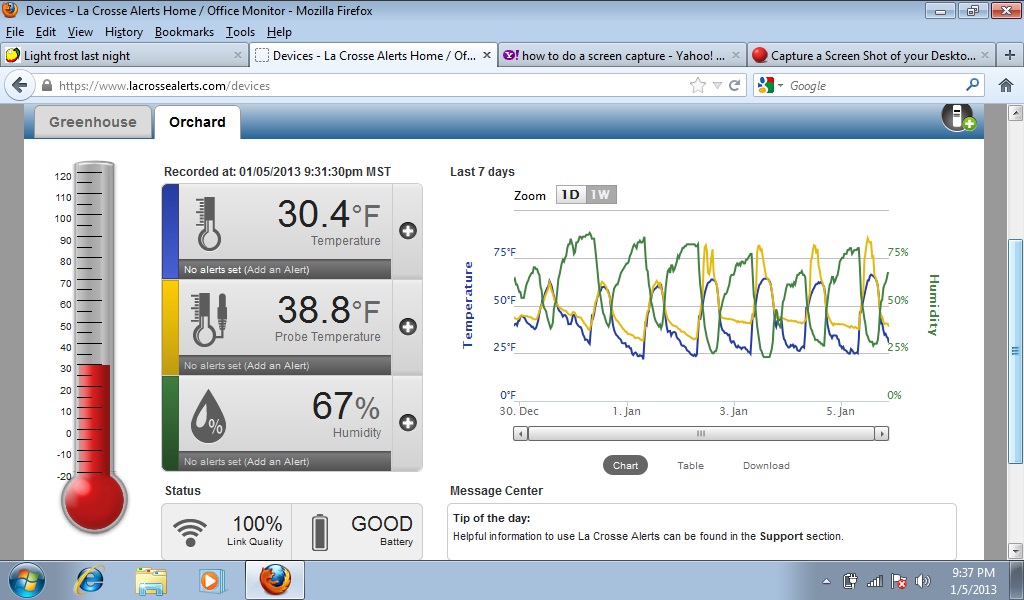
Task: Click the volume speaker tray icon
Action: click(923, 581)
